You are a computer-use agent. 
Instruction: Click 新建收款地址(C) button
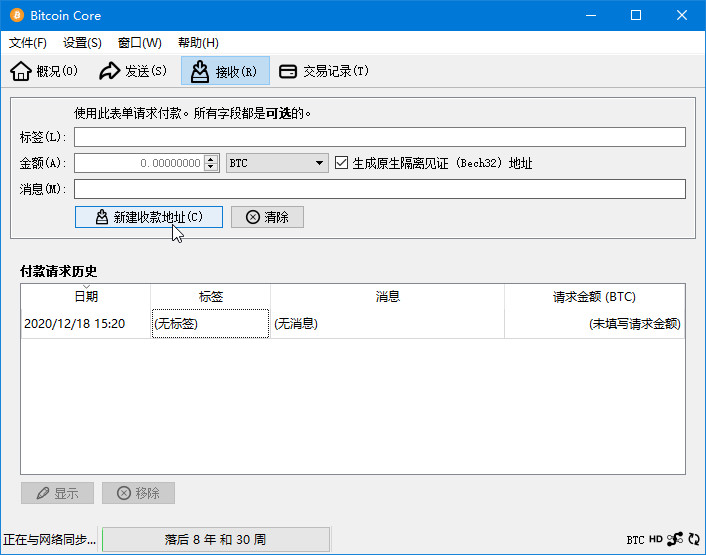click(x=149, y=217)
